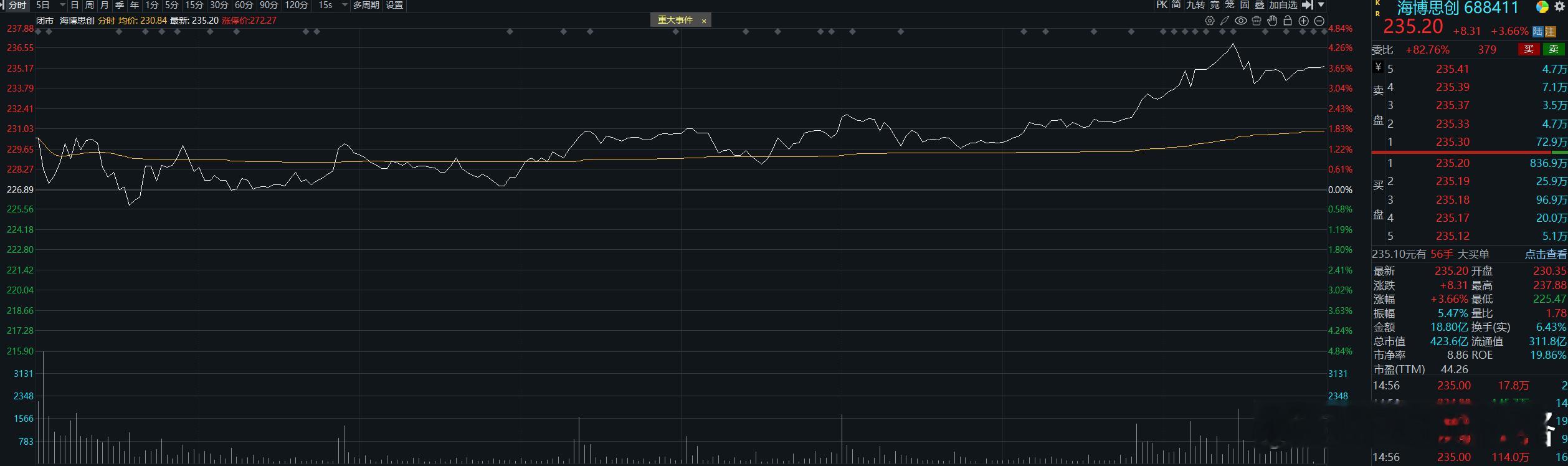This screenshot has width=1568, height=466.
Task: Expand the dropdown arrow after 15s
Action: [345, 5]
